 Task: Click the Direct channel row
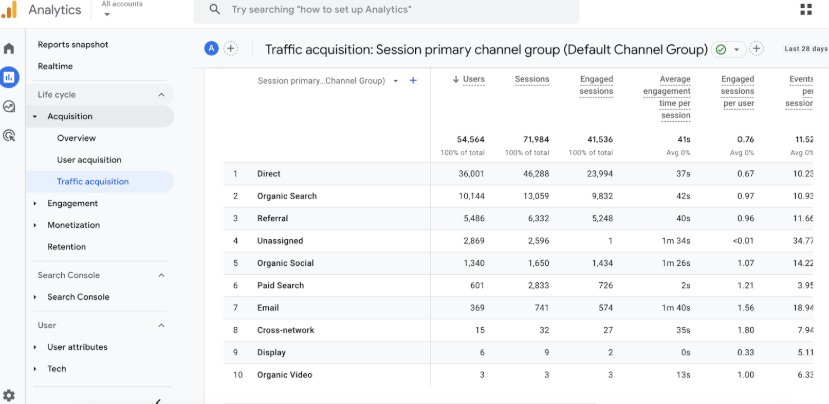[518, 173]
